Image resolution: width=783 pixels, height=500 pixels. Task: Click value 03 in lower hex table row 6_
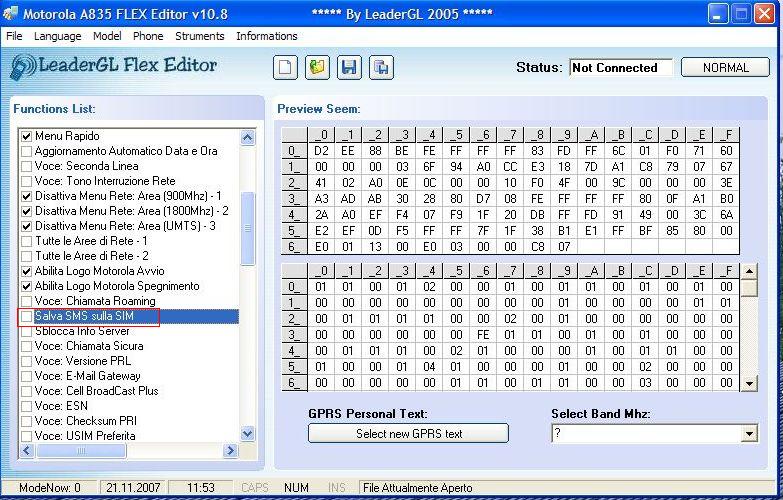(x=645, y=383)
